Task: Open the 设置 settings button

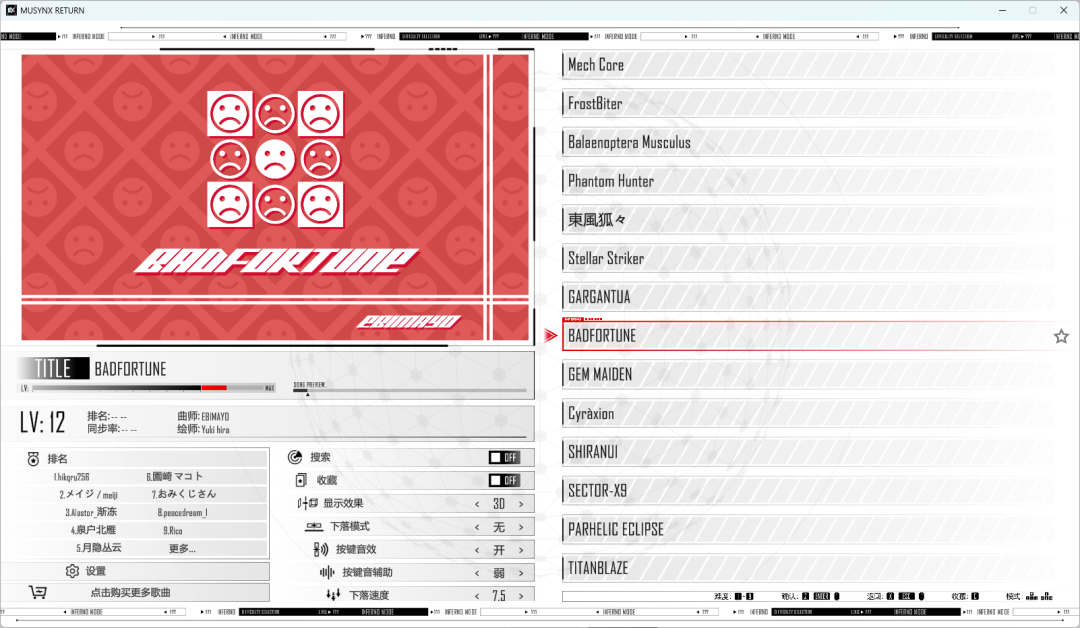Action: tap(135, 571)
